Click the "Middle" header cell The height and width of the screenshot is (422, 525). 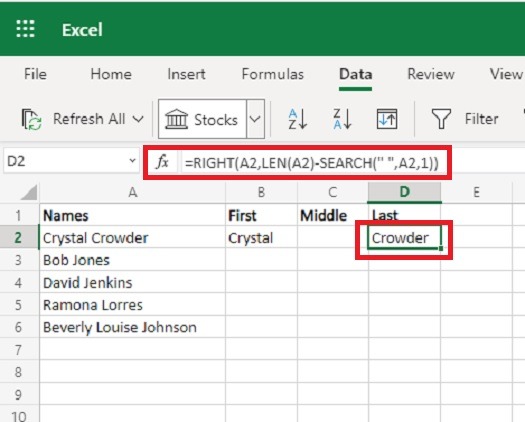coord(332,215)
